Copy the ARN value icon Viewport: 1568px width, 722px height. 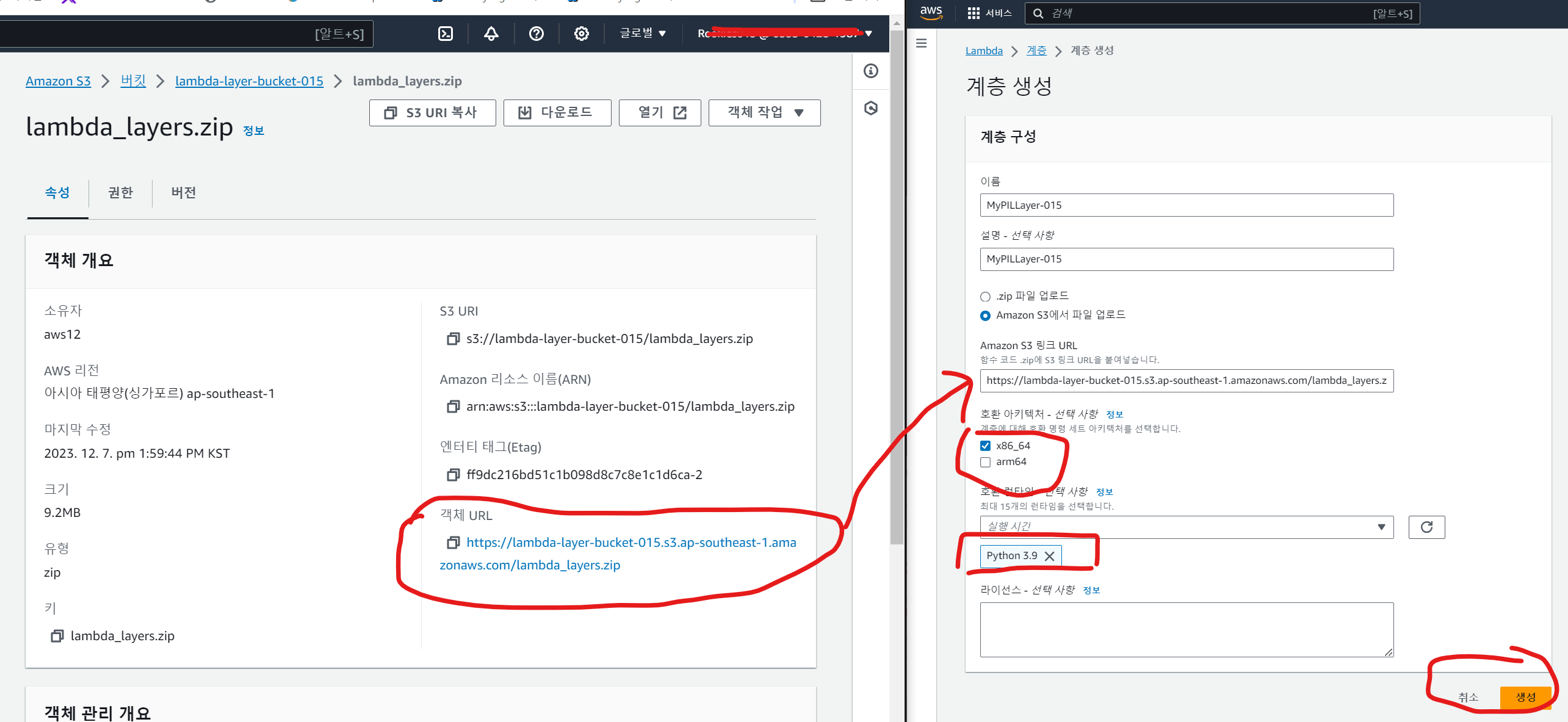click(453, 406)
